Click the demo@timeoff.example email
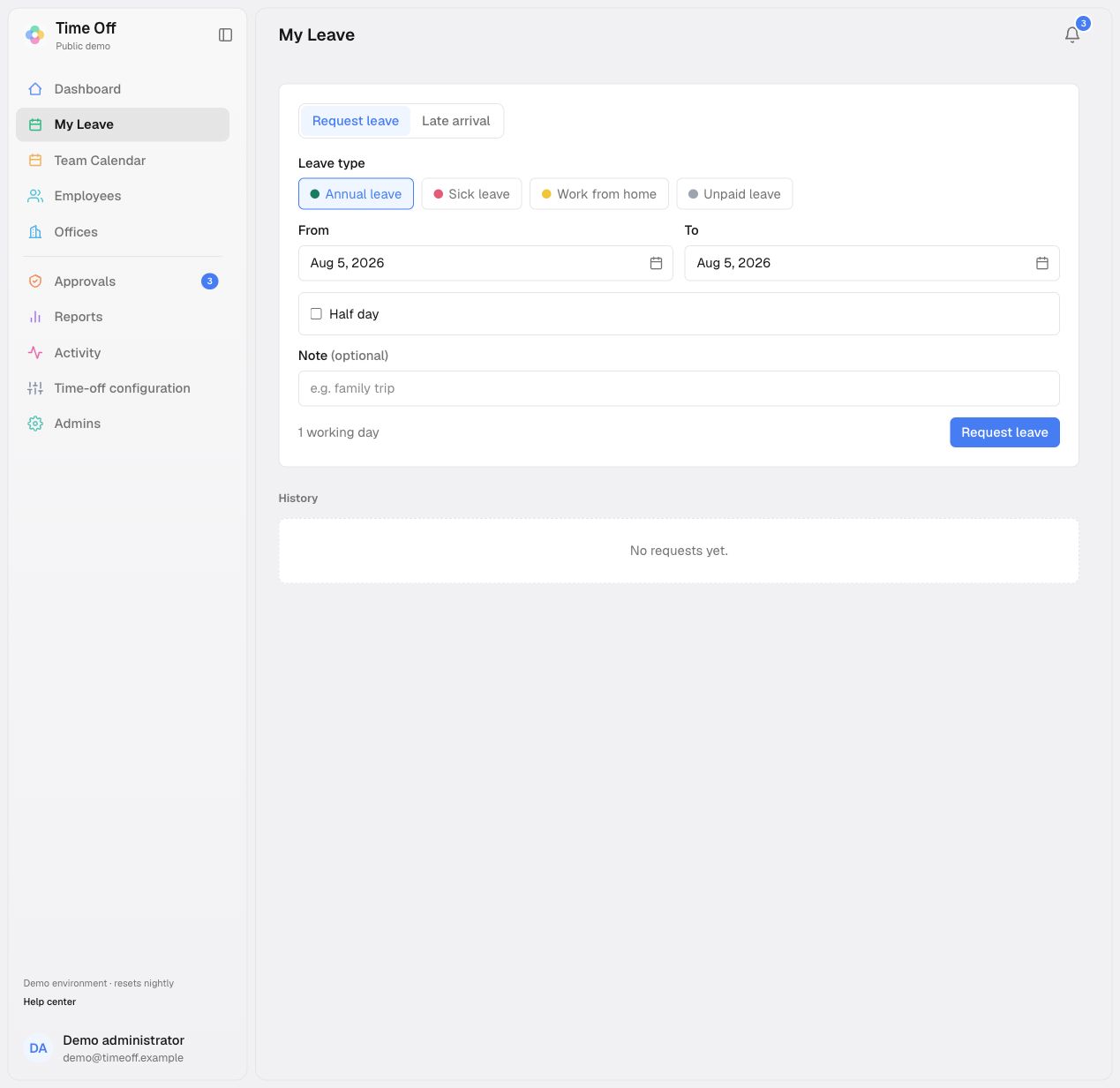This screenshot has width=1120, height=1088. tap(124, 1058)
